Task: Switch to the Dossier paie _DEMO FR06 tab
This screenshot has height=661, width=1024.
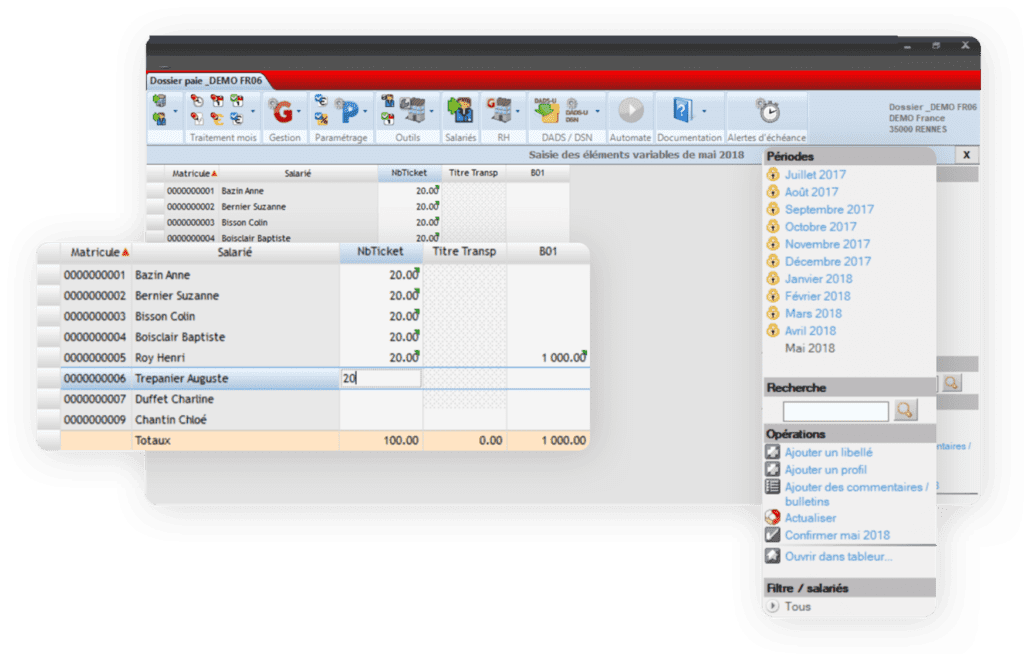Action: point(206,80)
